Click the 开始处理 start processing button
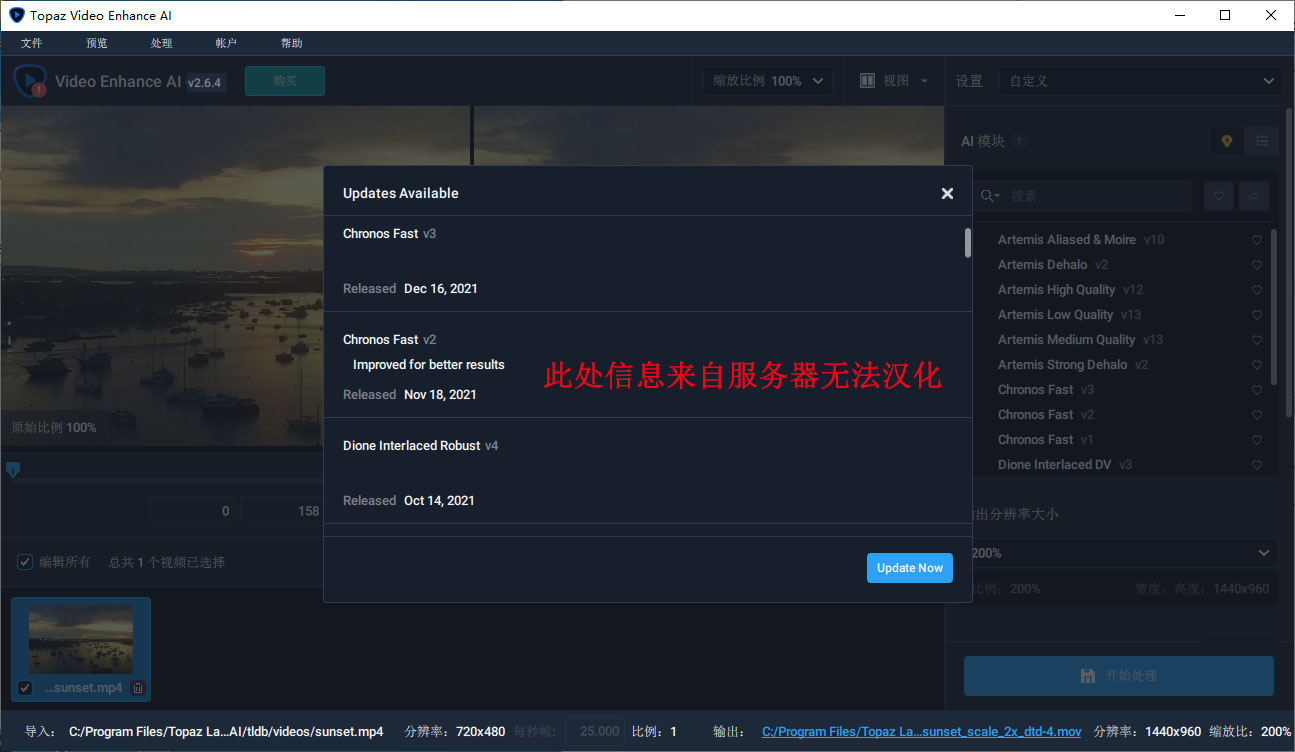 [x=1118, y=676]
